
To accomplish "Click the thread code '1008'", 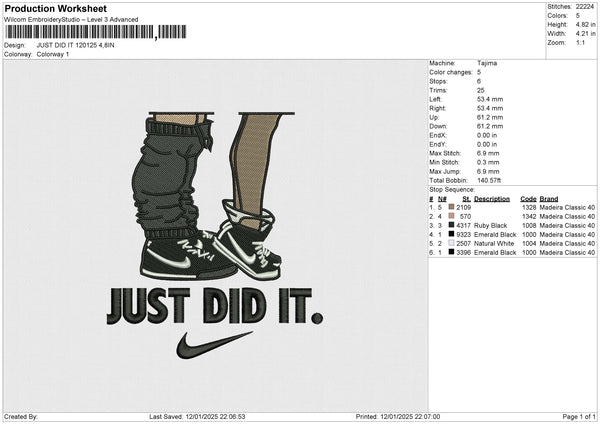I will (x=529, y=225).
